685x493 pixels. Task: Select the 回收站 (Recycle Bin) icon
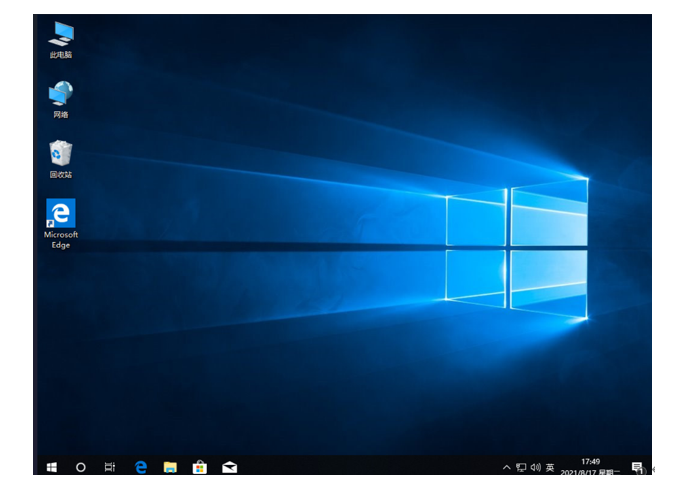[x=61, y=157]
